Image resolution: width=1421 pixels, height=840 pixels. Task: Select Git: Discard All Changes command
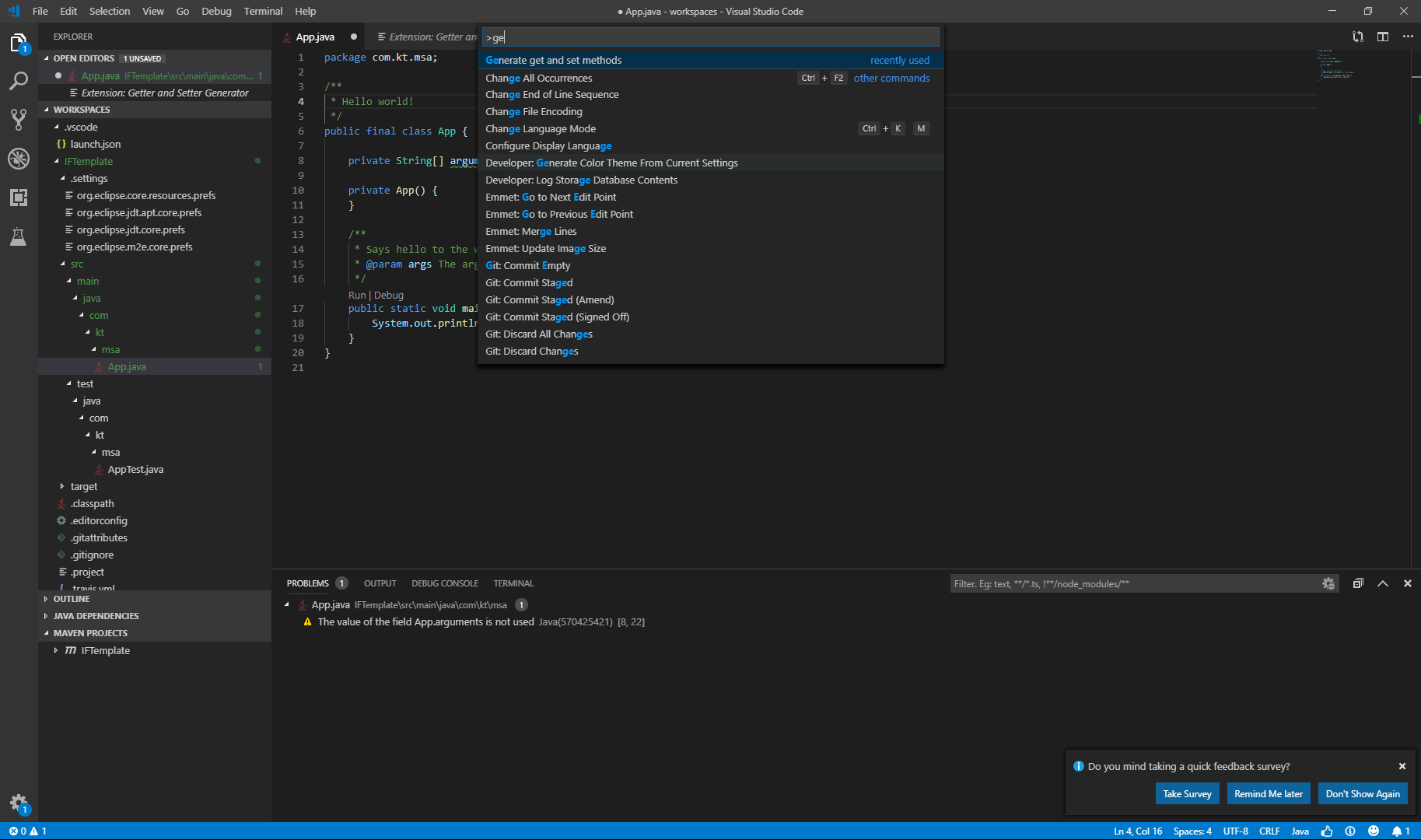(711, 334)
